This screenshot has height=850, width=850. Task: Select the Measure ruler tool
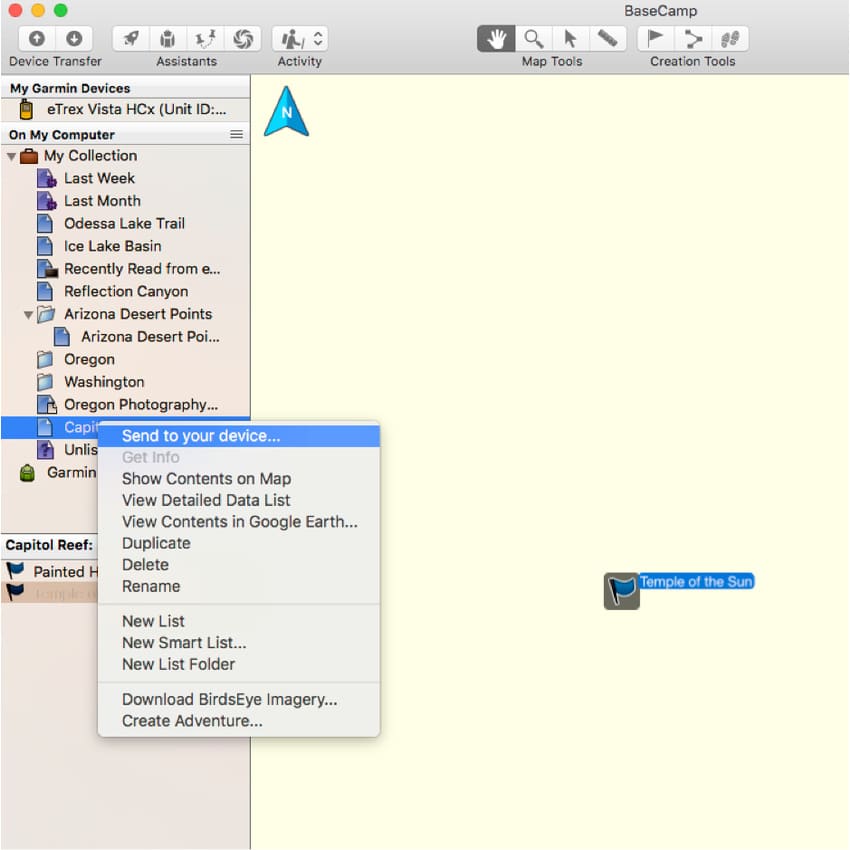pos(607,39)
